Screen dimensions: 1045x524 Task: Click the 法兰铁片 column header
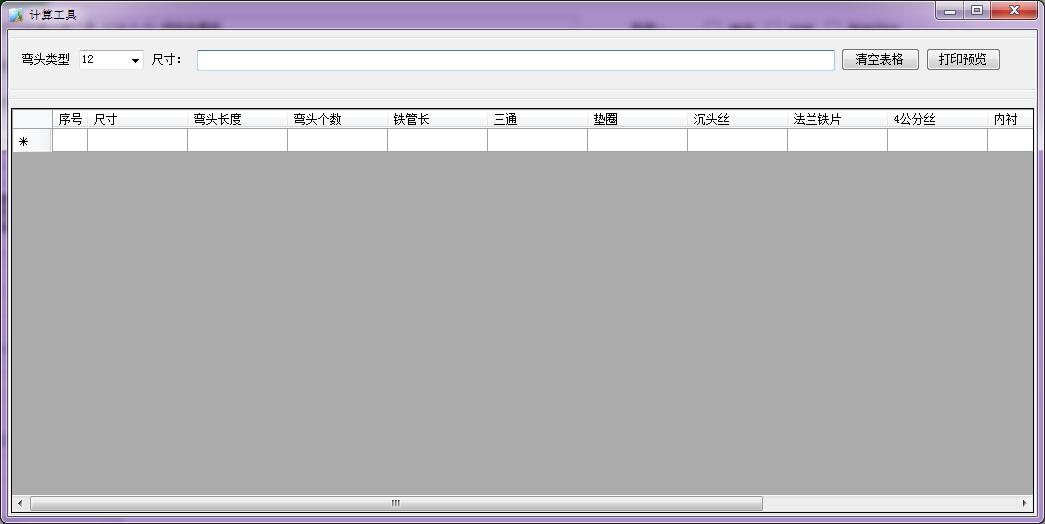837,119
